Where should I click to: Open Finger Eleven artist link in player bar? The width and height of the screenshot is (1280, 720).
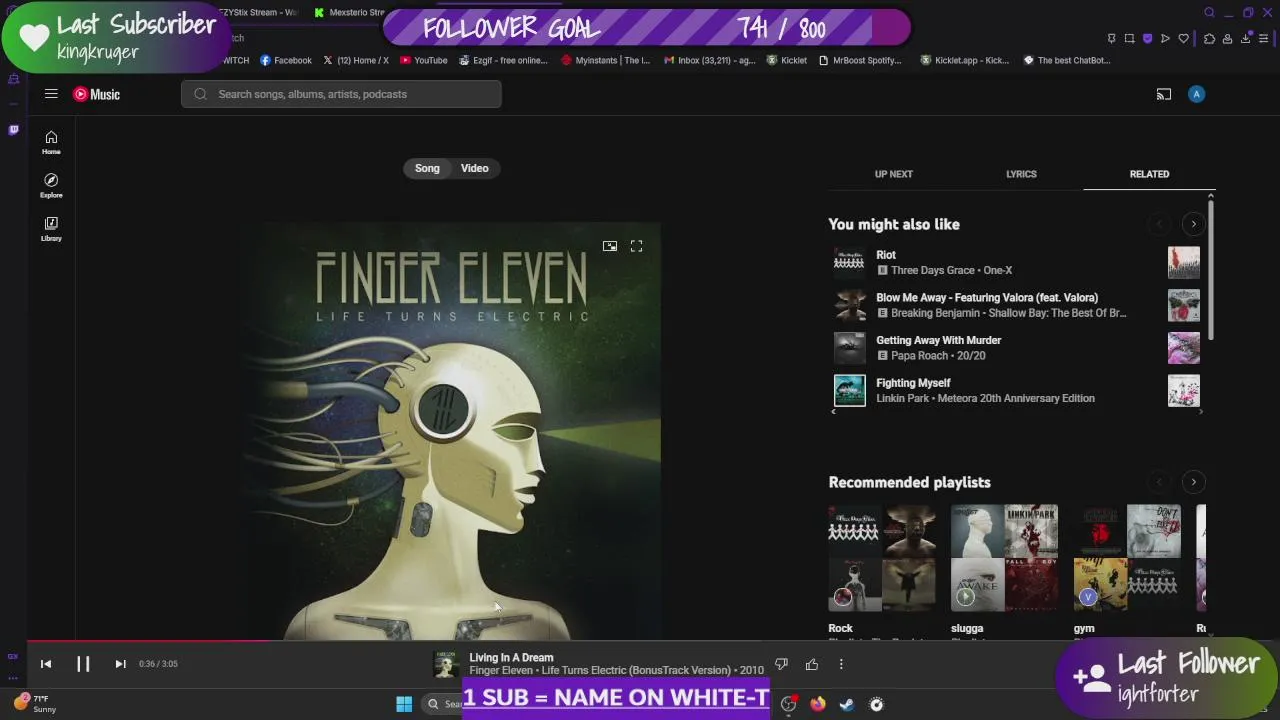coord(501,670)
